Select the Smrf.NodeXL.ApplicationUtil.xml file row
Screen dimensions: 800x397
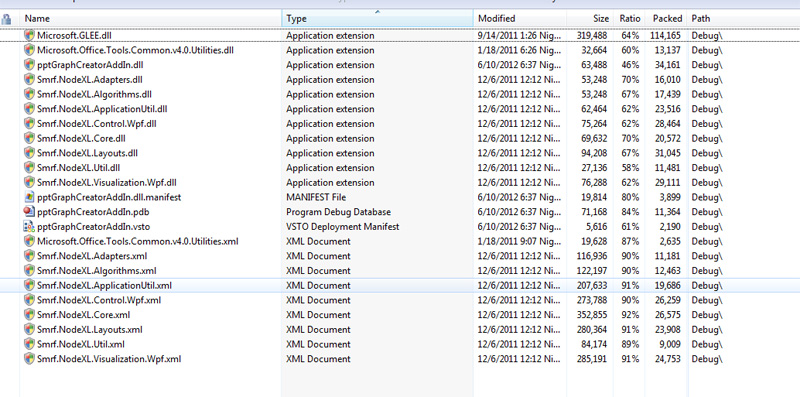(400, 285)
